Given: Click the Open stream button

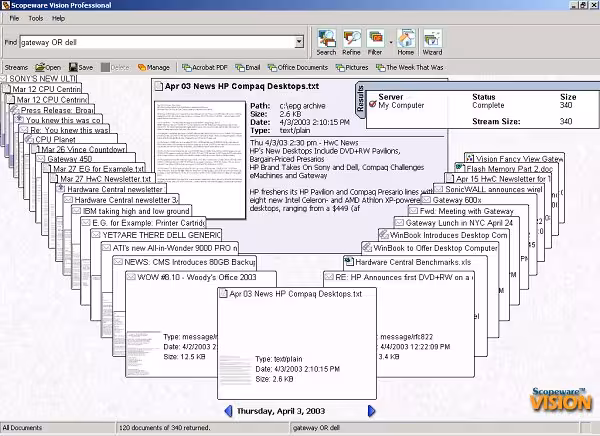Looking at the screenshot, I should [x=48, y=67].
